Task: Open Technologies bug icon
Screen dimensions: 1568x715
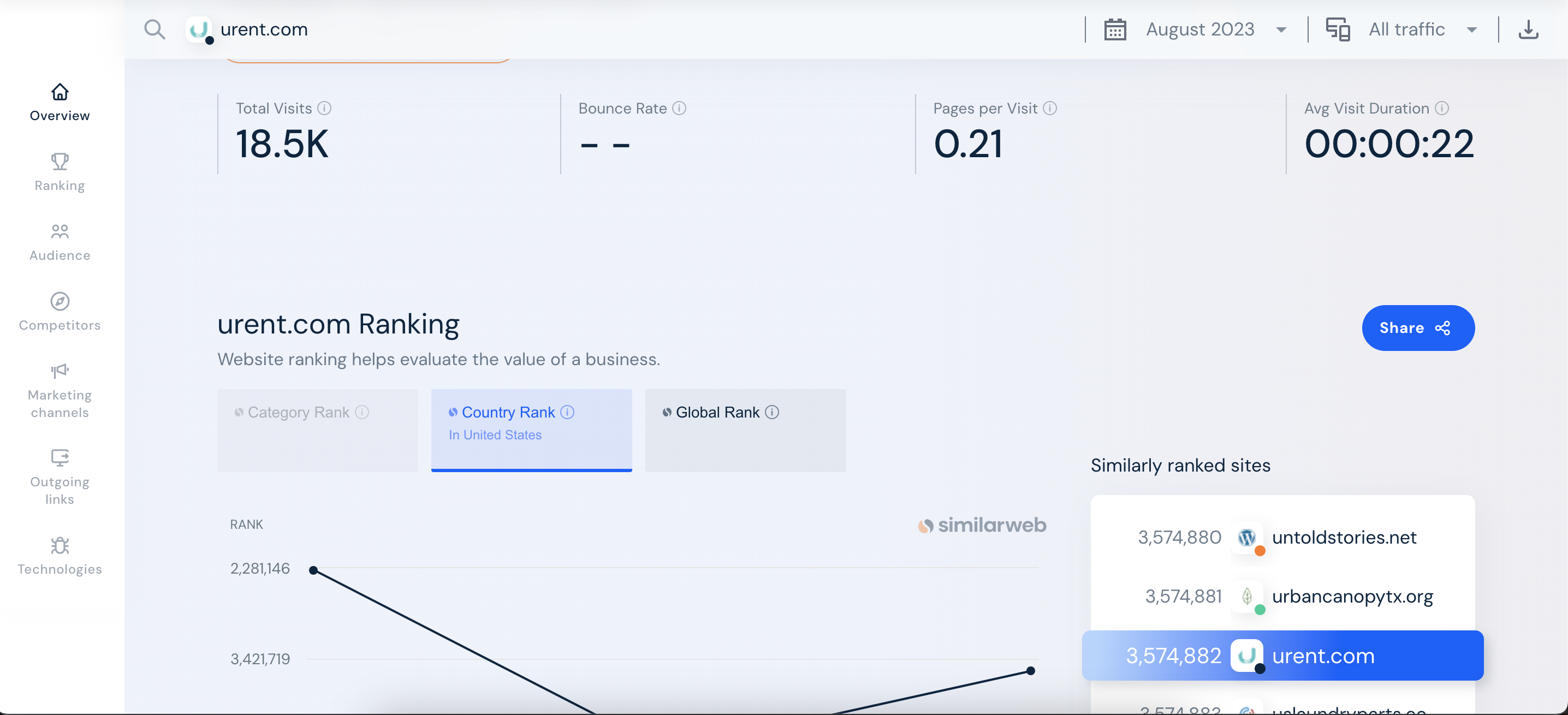Action: 60,545
